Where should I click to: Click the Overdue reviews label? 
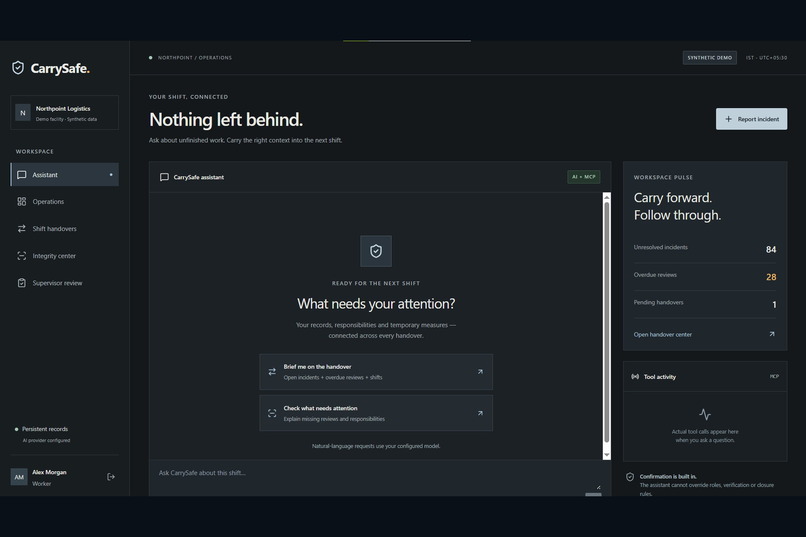pos(655,275)
